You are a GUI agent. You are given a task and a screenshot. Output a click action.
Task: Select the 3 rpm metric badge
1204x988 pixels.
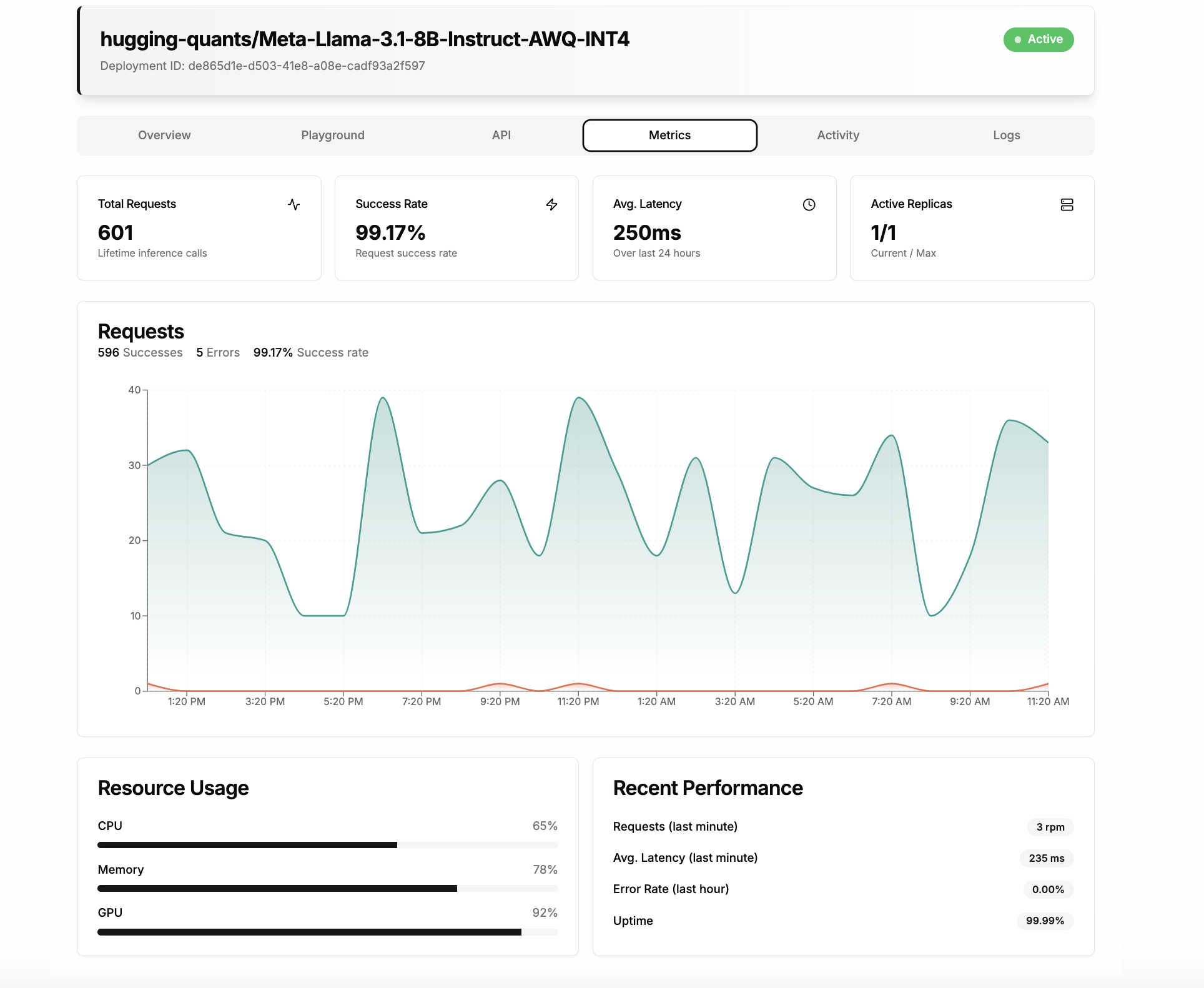point(1049,827)
